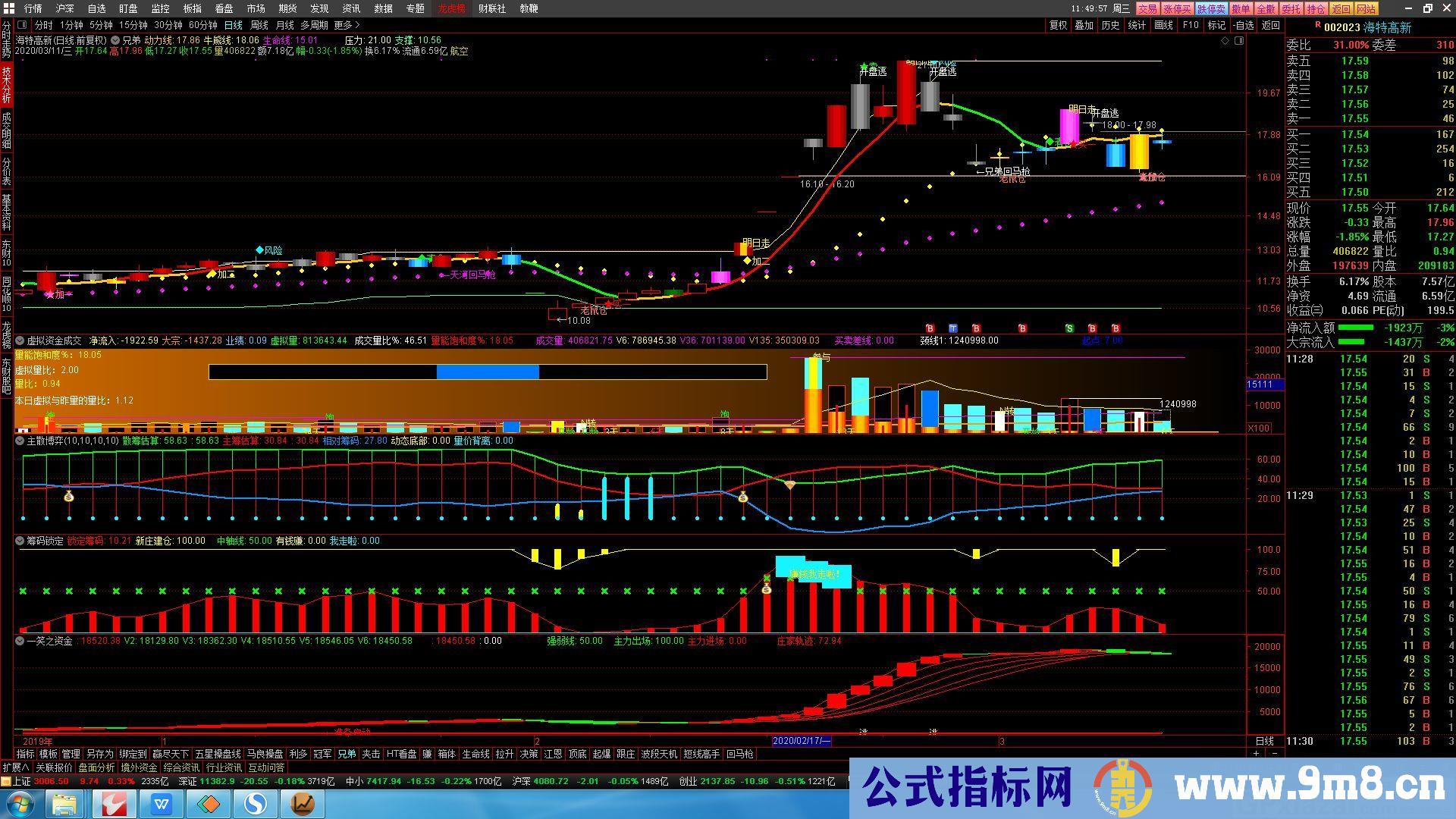Switch to the 周线 weekly period
Image resolution: width=1456 pixels, height=819 pixels.
(x=259, y=25)
